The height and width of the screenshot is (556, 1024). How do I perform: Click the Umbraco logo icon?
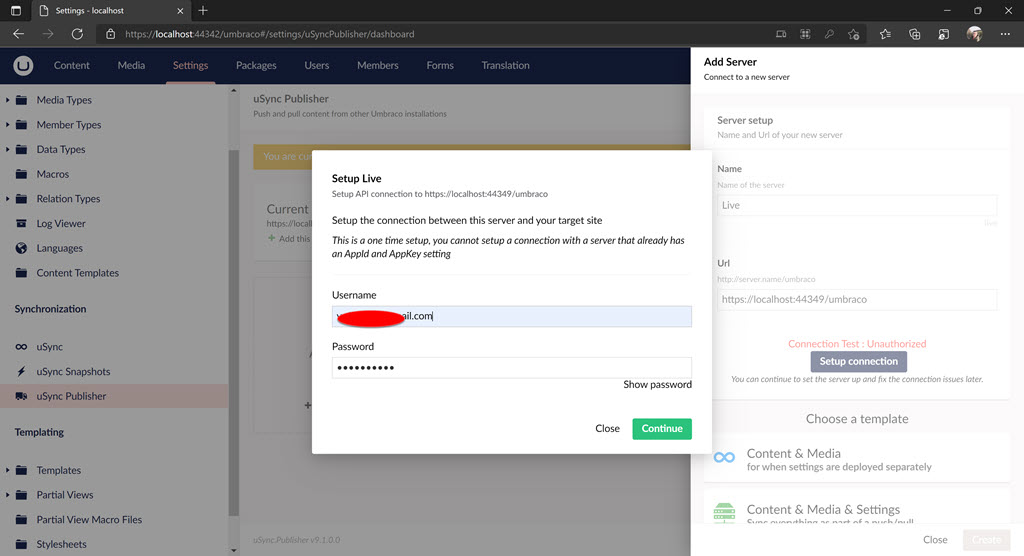click(23, 65)
